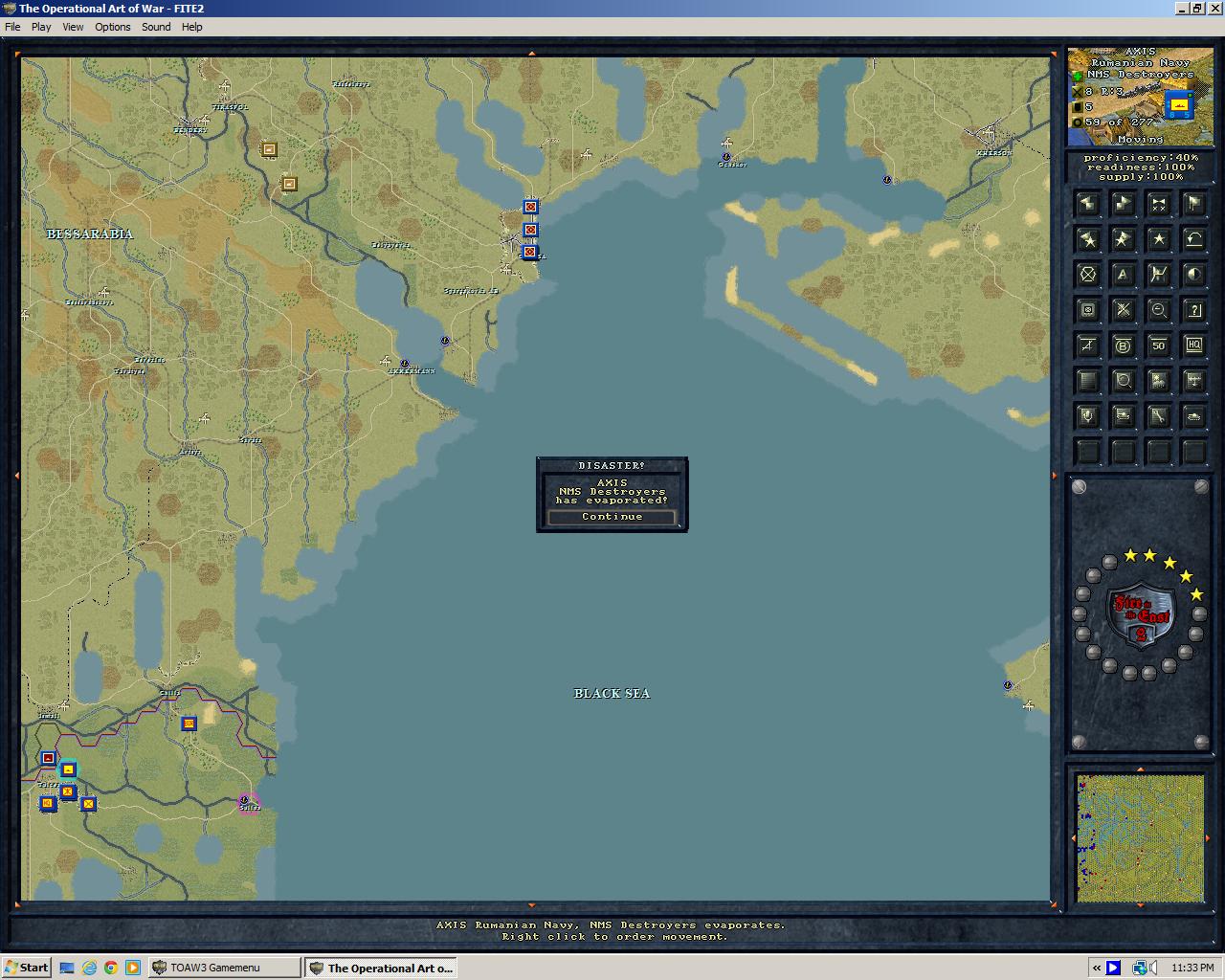Click the anchor port icon circled in pink
Viewport: 1225px width, 980px height.
tap(245, 800)
